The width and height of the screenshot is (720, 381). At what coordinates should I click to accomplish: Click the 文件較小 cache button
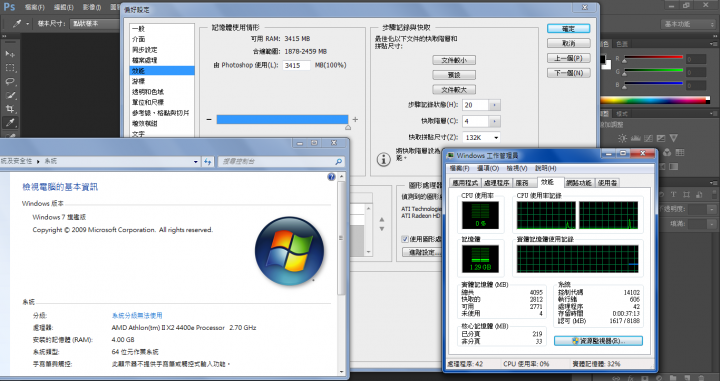pyautogui.click(x=454, y=60)
